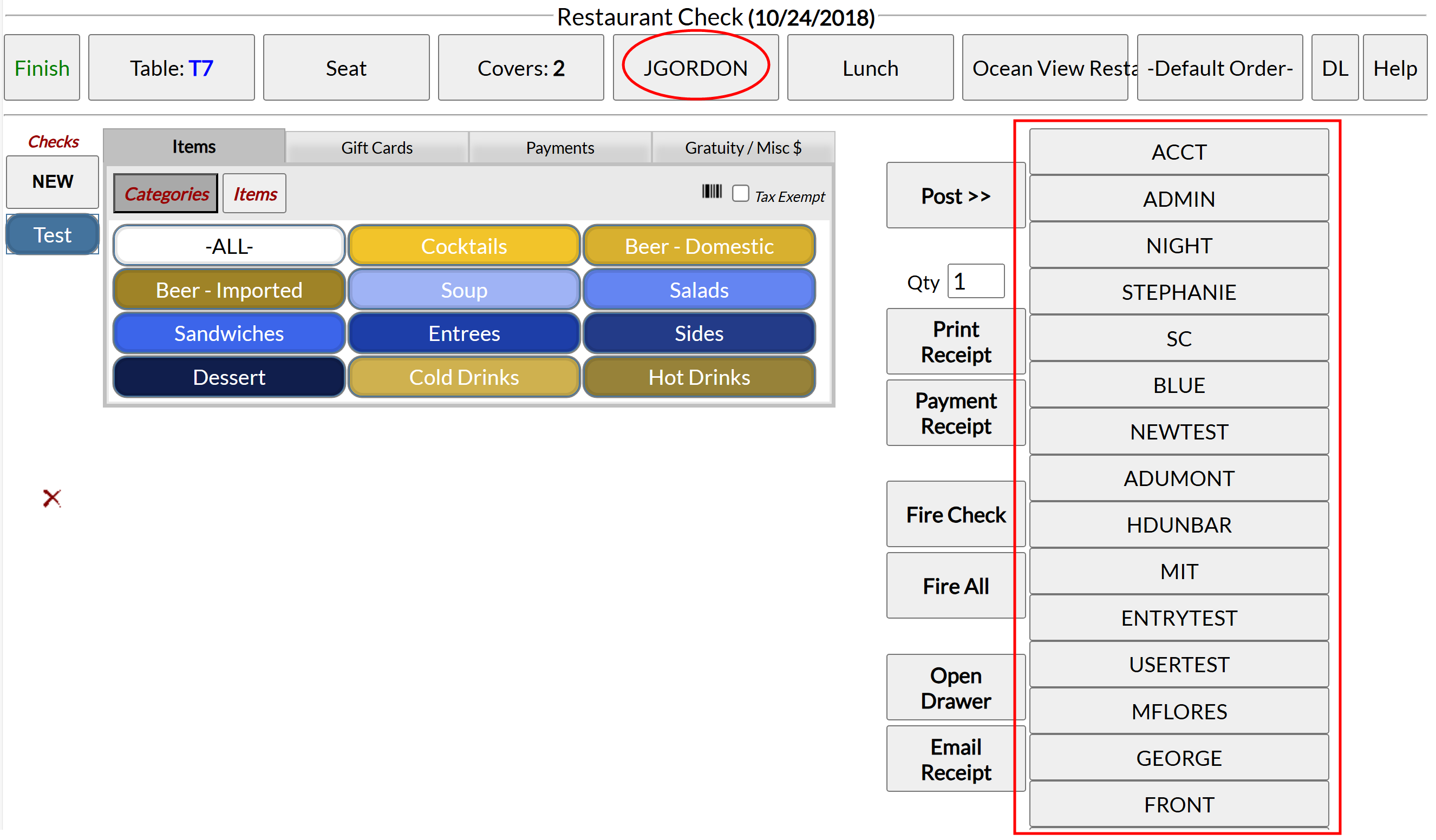The height and width of the screenshot is (840, 1436).
Task: Click the Open Drawer button
Action: point(956,688)
